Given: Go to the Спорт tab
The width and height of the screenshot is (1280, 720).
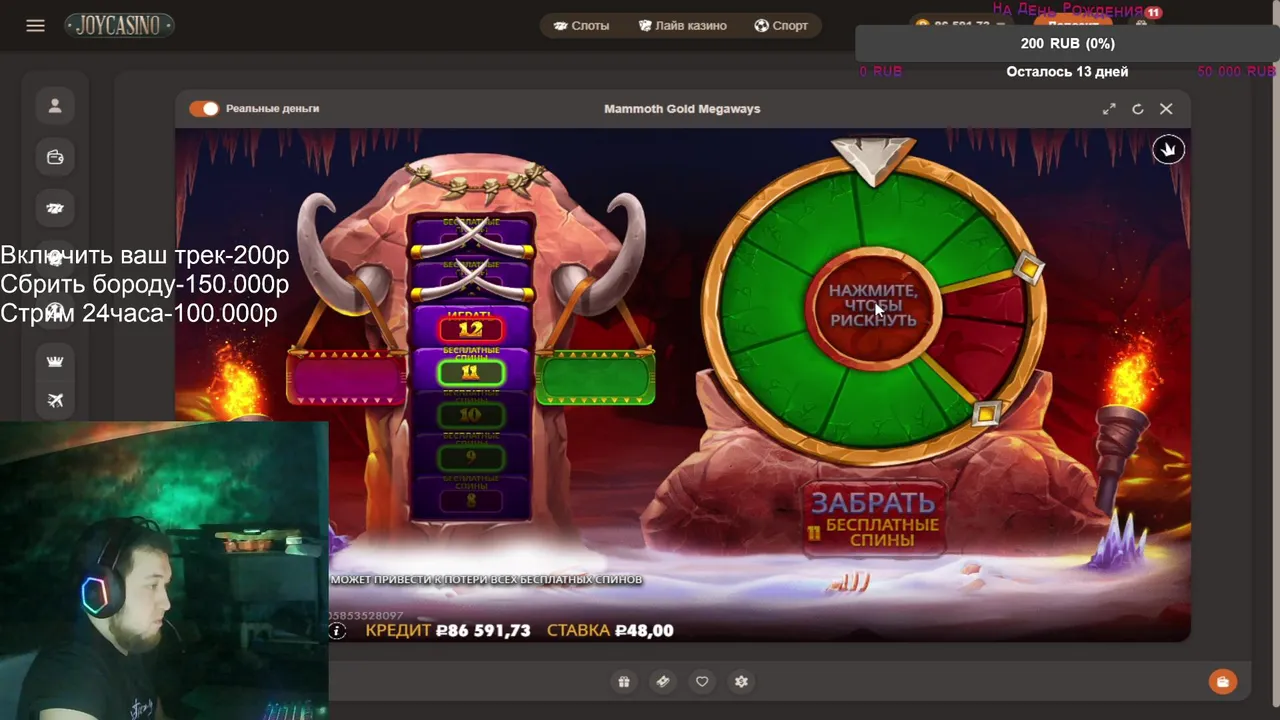Looking at the screenshot, I should tap(781, 26).
